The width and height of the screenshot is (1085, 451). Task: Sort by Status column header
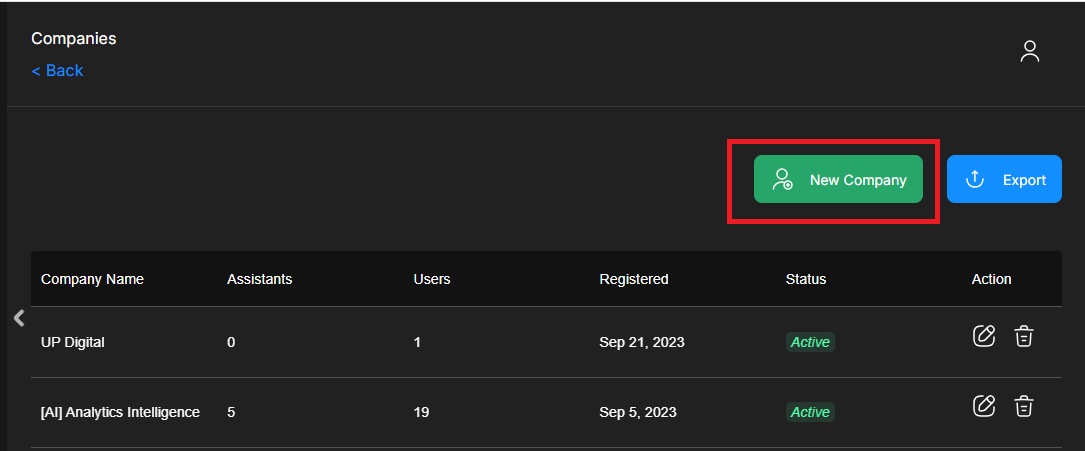tap(805, 279)
